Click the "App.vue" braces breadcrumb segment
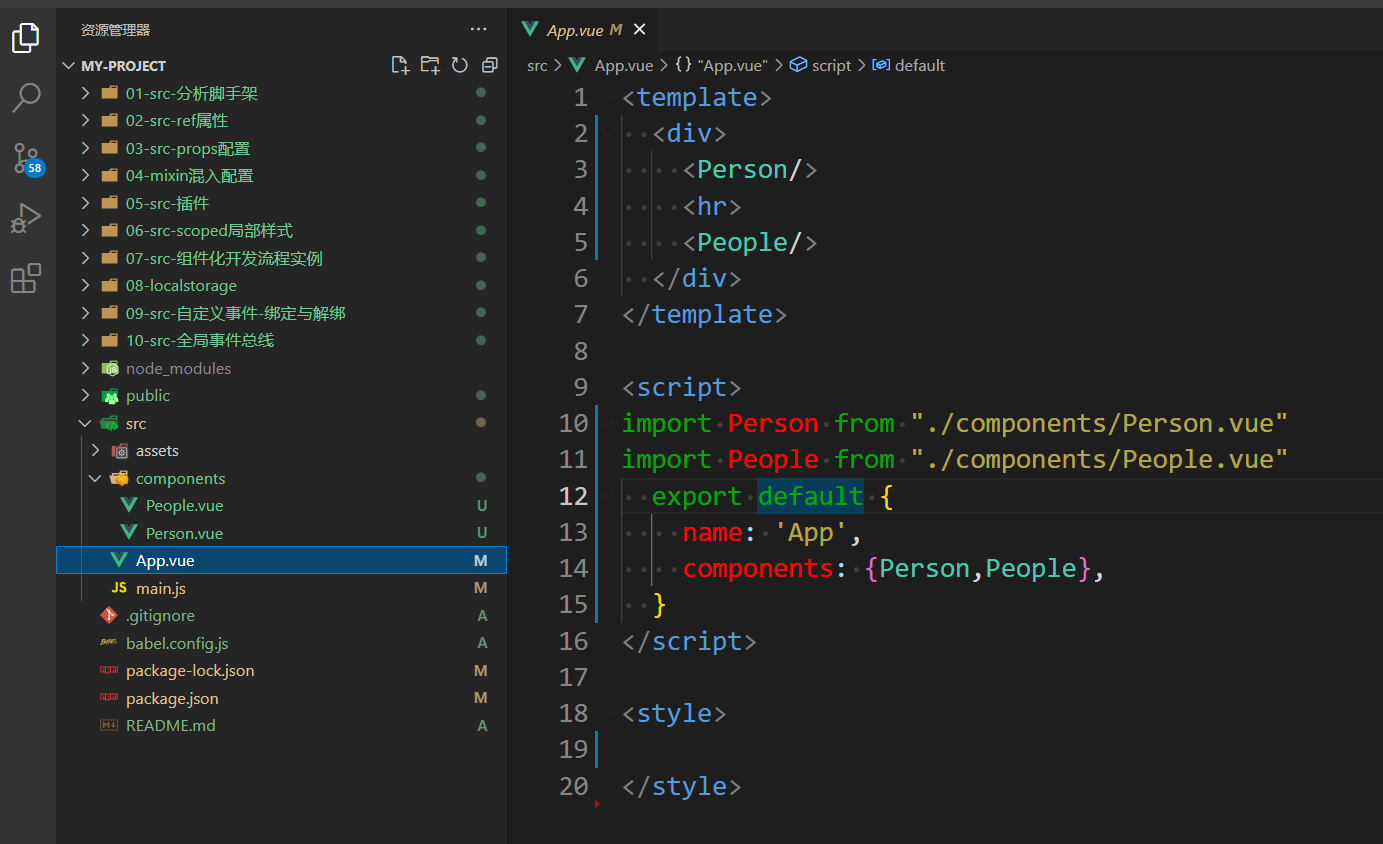 [x=721, y=65]
